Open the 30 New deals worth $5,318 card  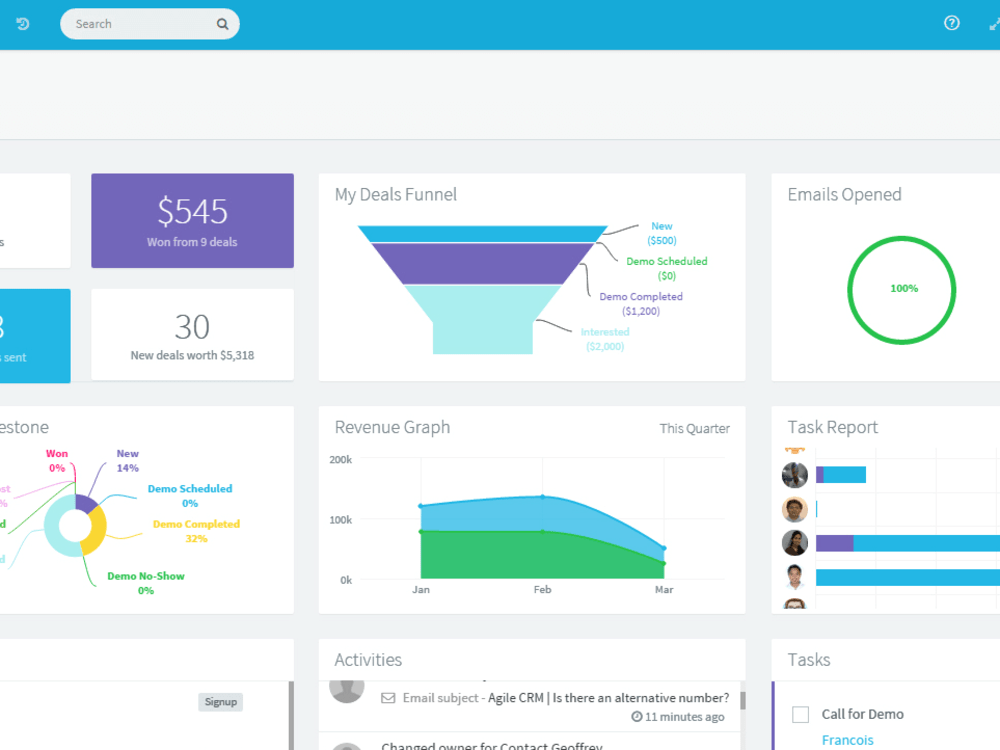[x=193, y=335]
